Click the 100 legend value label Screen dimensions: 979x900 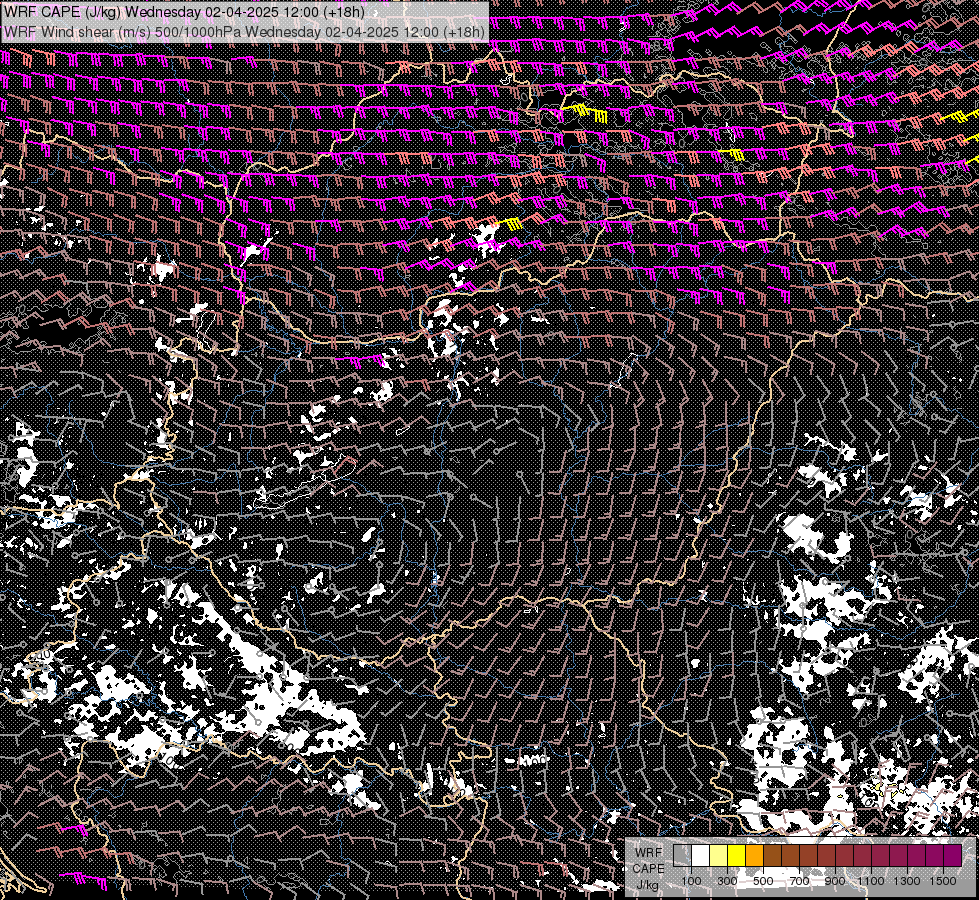691,881
